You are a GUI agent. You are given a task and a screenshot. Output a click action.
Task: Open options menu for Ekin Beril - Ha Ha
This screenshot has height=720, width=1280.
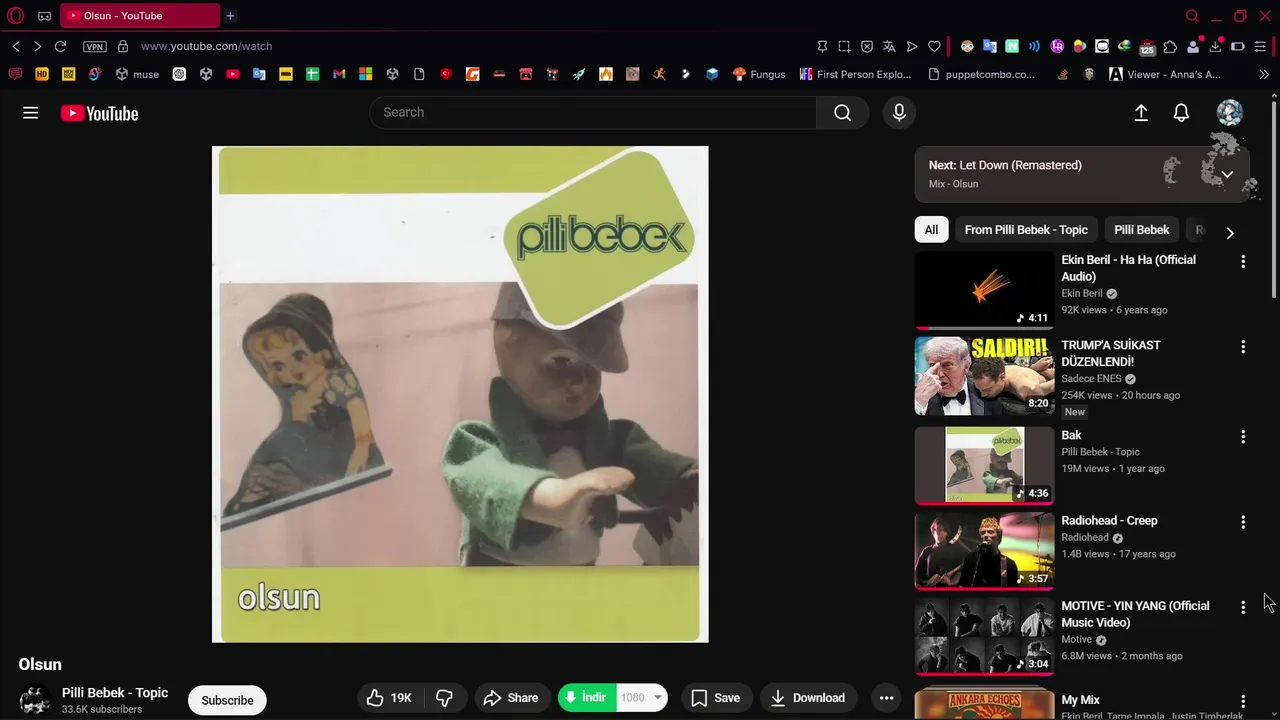pyautogui.click(x=1243, y=261)
